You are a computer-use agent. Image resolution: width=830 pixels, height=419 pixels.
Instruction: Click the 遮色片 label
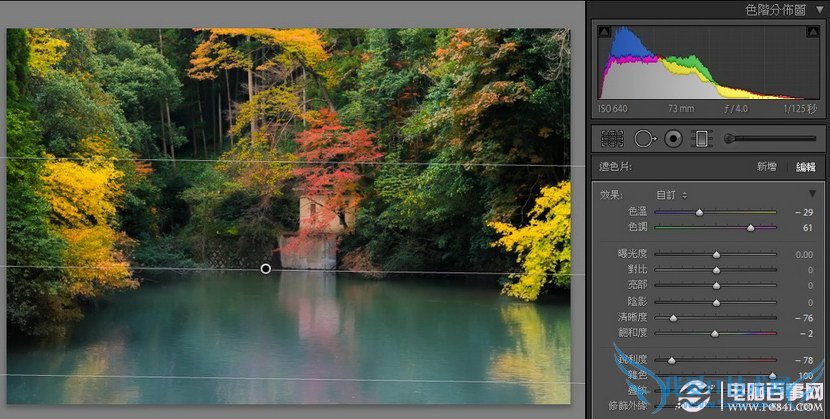[x=615, y=167]
